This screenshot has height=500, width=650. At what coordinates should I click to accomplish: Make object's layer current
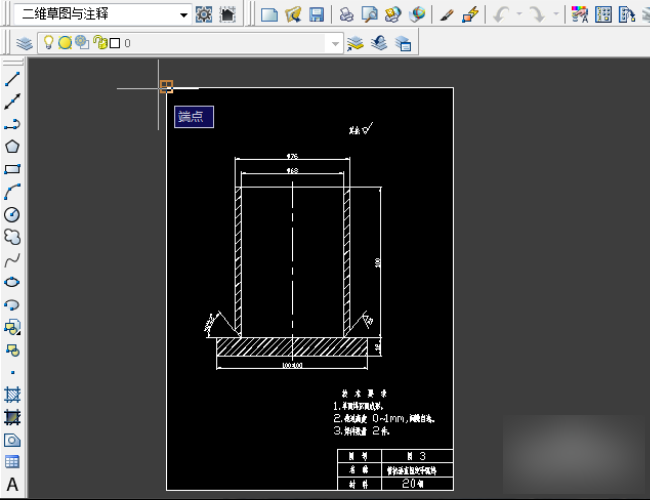pyautogui.click(x=355, y=43)
